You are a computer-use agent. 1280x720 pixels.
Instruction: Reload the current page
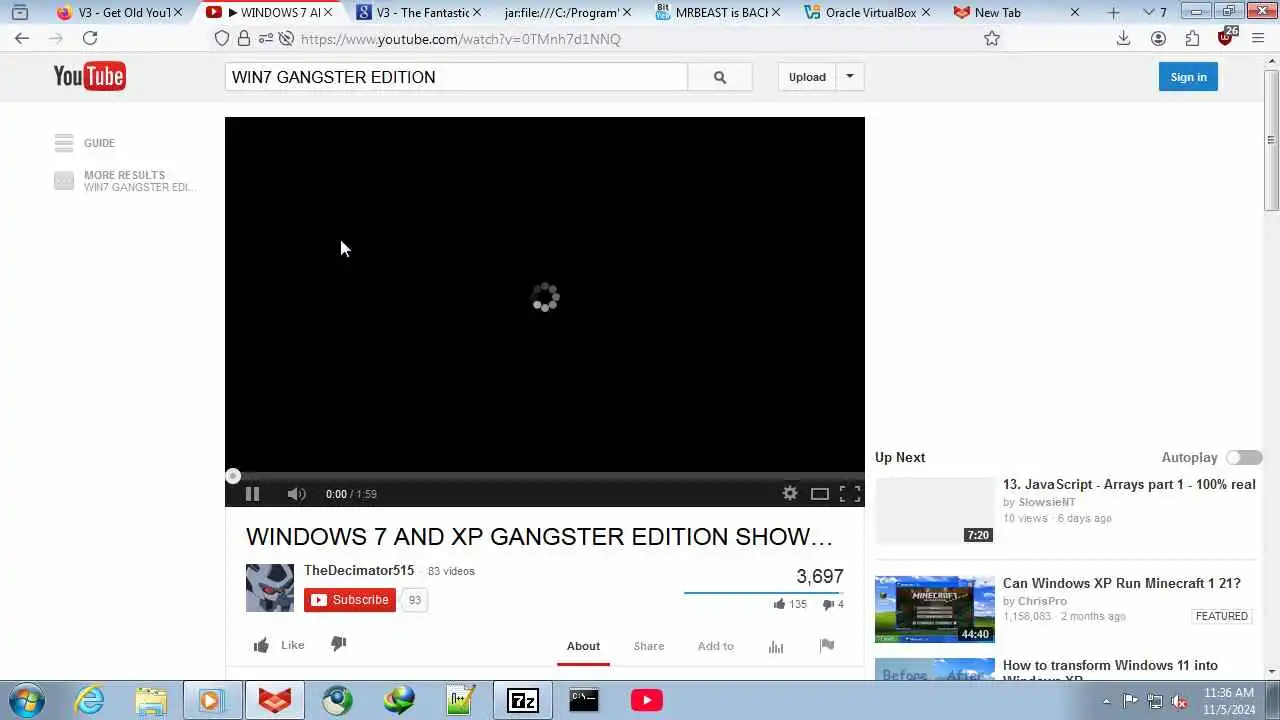[x=90, y=38]
